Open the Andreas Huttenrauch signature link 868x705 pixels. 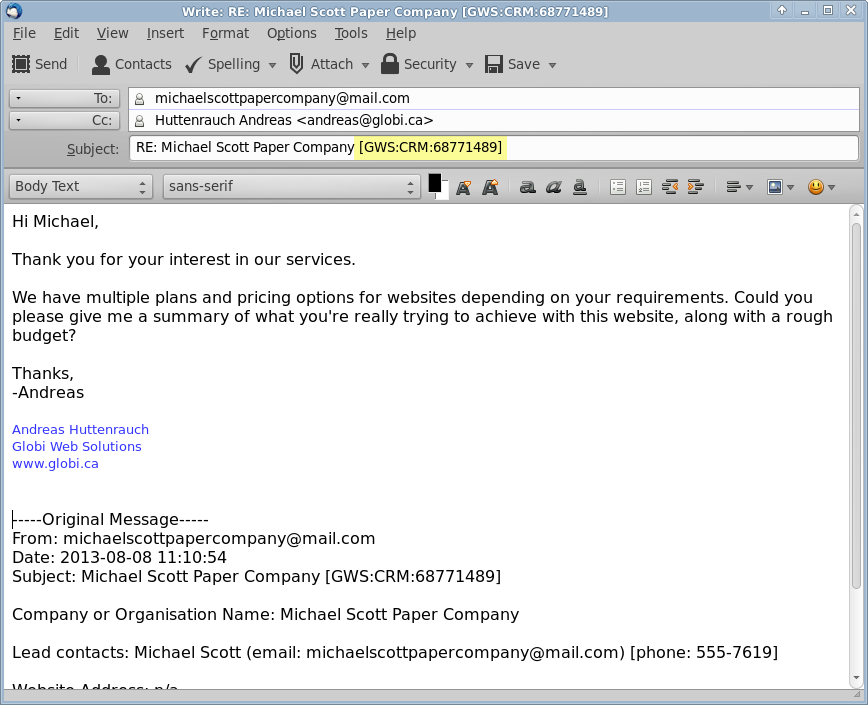[80, 429]
